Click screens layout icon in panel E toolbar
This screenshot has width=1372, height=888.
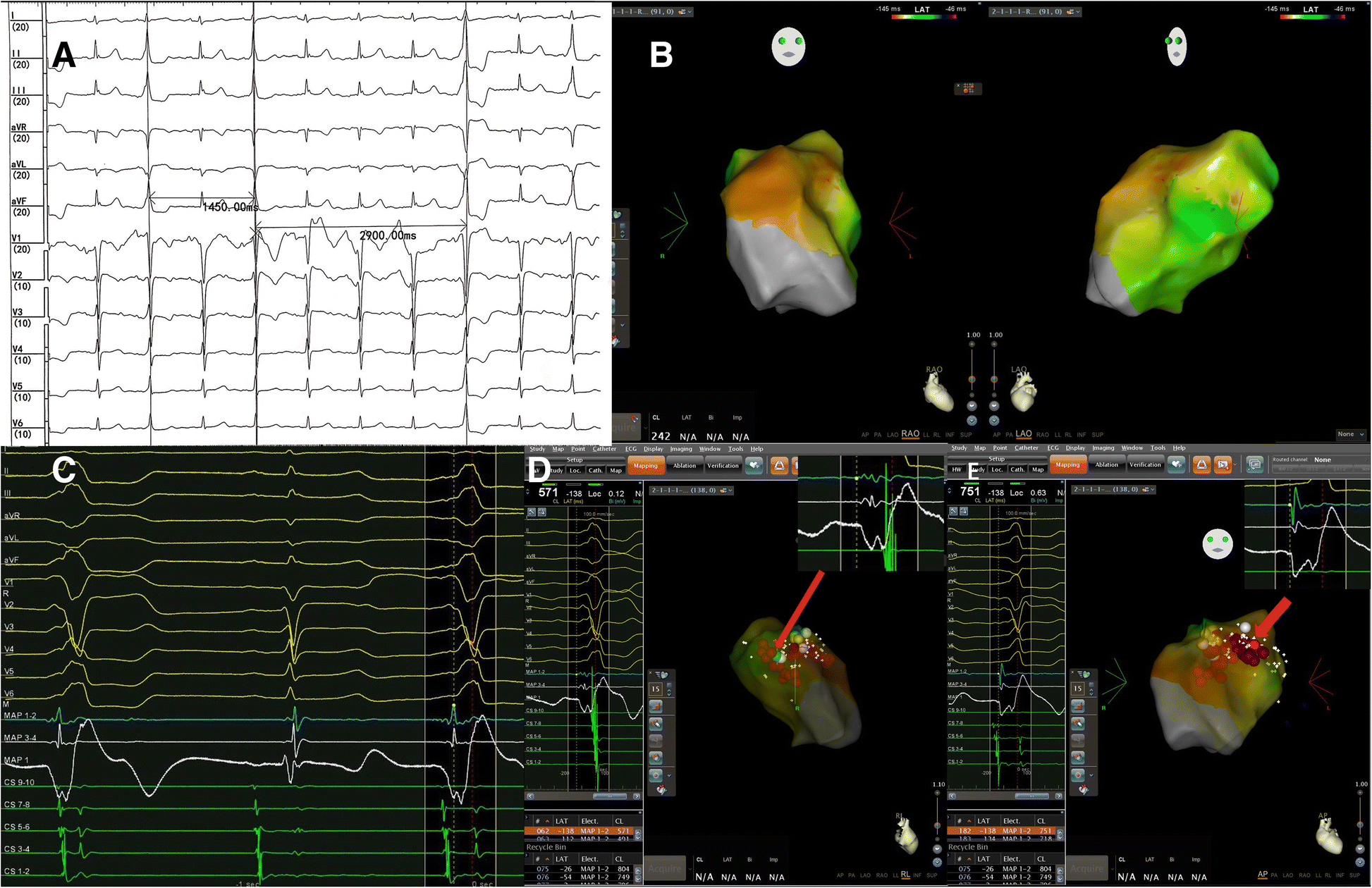(1254, 464)
